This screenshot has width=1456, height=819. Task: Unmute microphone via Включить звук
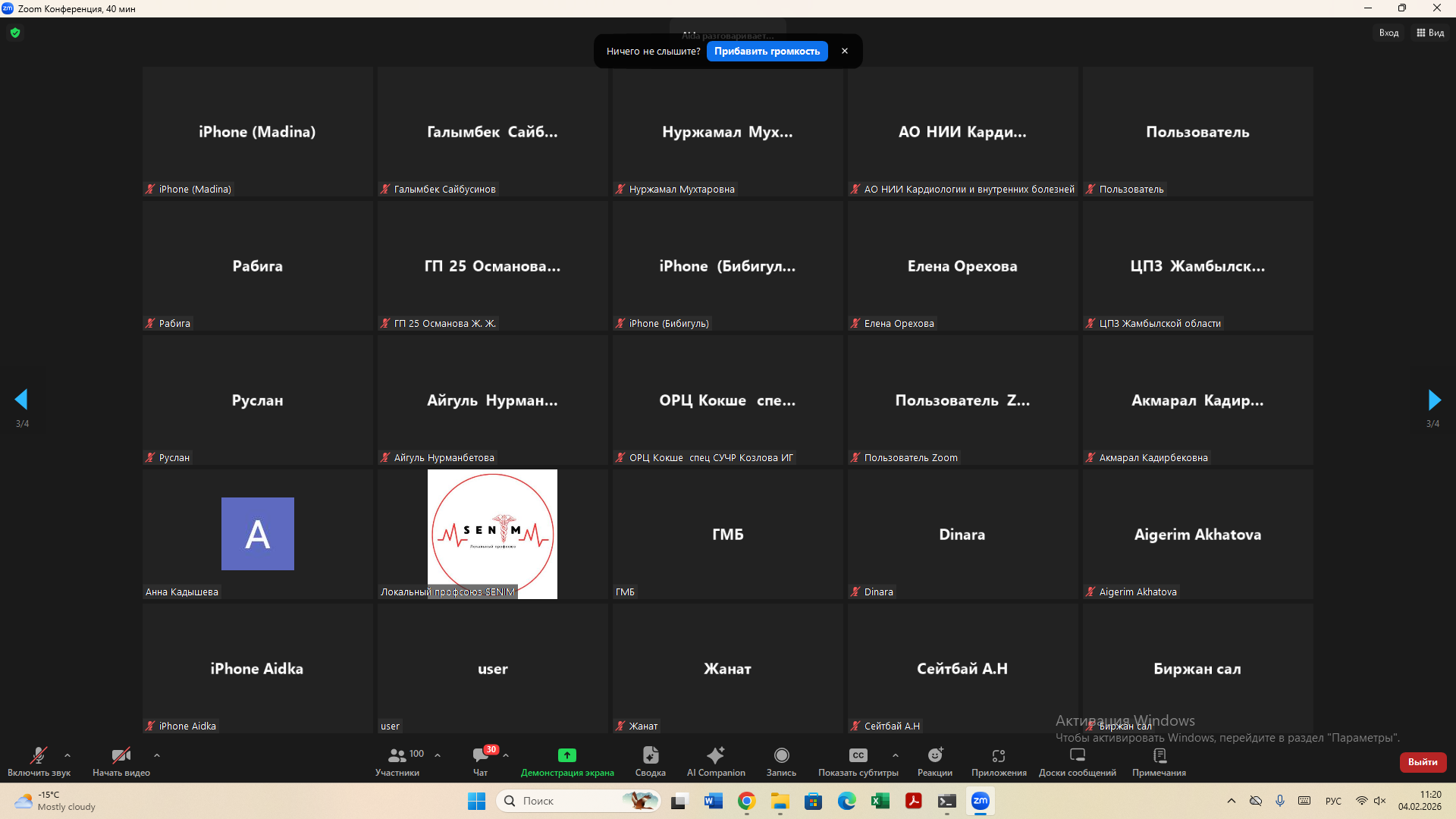(x=39, y=755)
